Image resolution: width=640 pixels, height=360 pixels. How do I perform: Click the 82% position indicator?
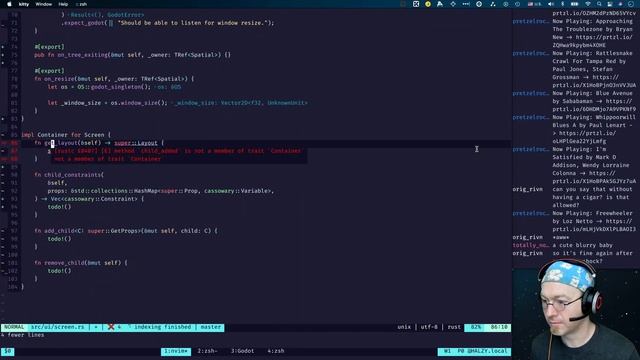tap(476, 327)
